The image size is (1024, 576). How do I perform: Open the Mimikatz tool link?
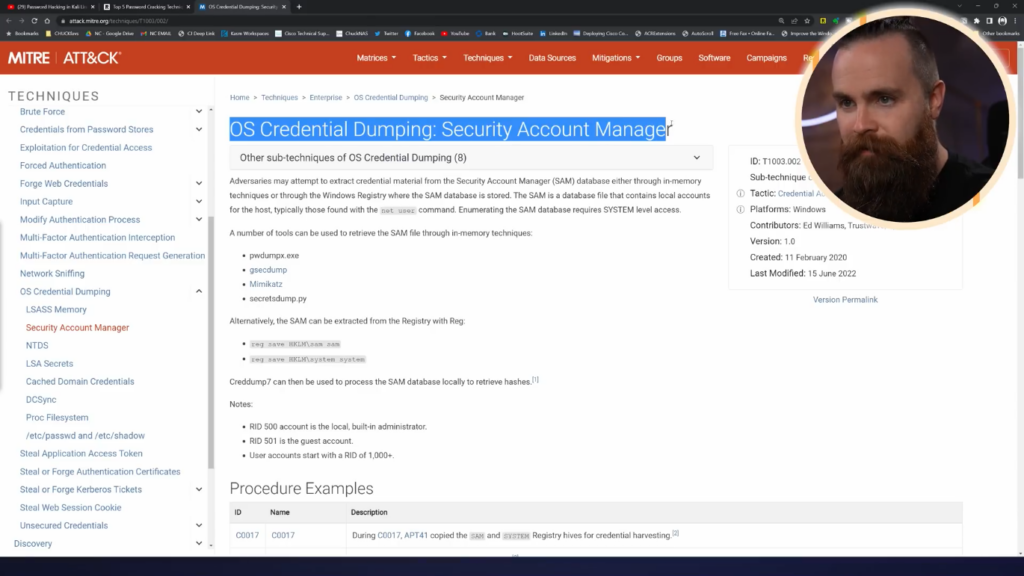click(x=266, y=284)
